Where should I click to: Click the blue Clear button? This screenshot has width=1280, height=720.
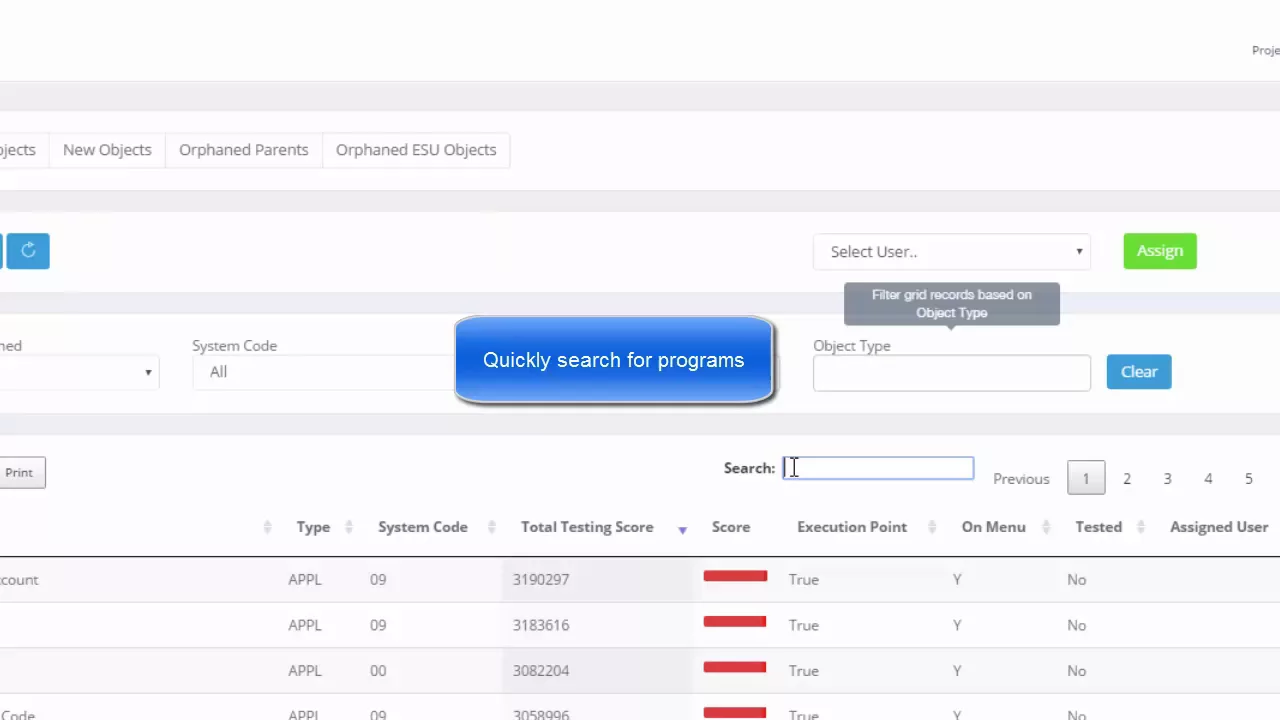(x=1138, y=372)
